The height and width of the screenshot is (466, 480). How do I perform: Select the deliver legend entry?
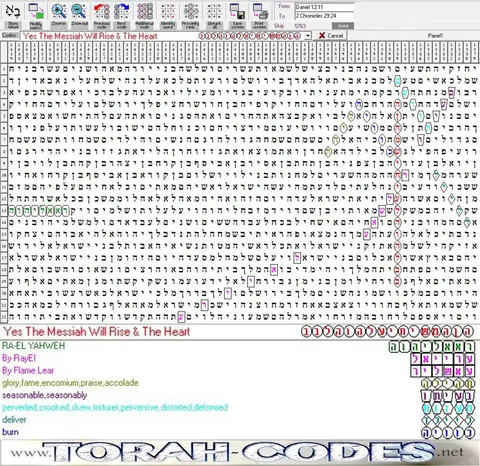pyautogui.click(x=14, y=420)
